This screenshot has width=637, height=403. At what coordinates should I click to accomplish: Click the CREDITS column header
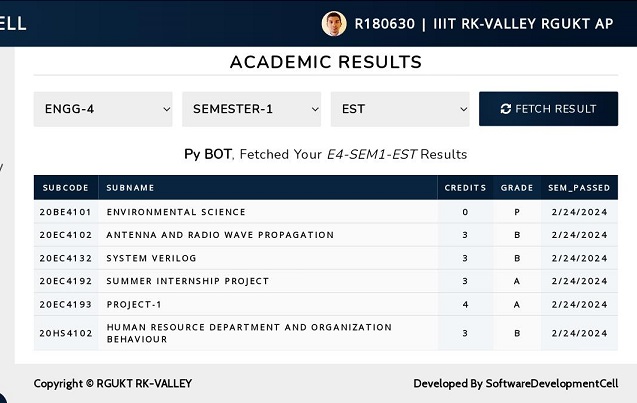(x=465, y=188)
